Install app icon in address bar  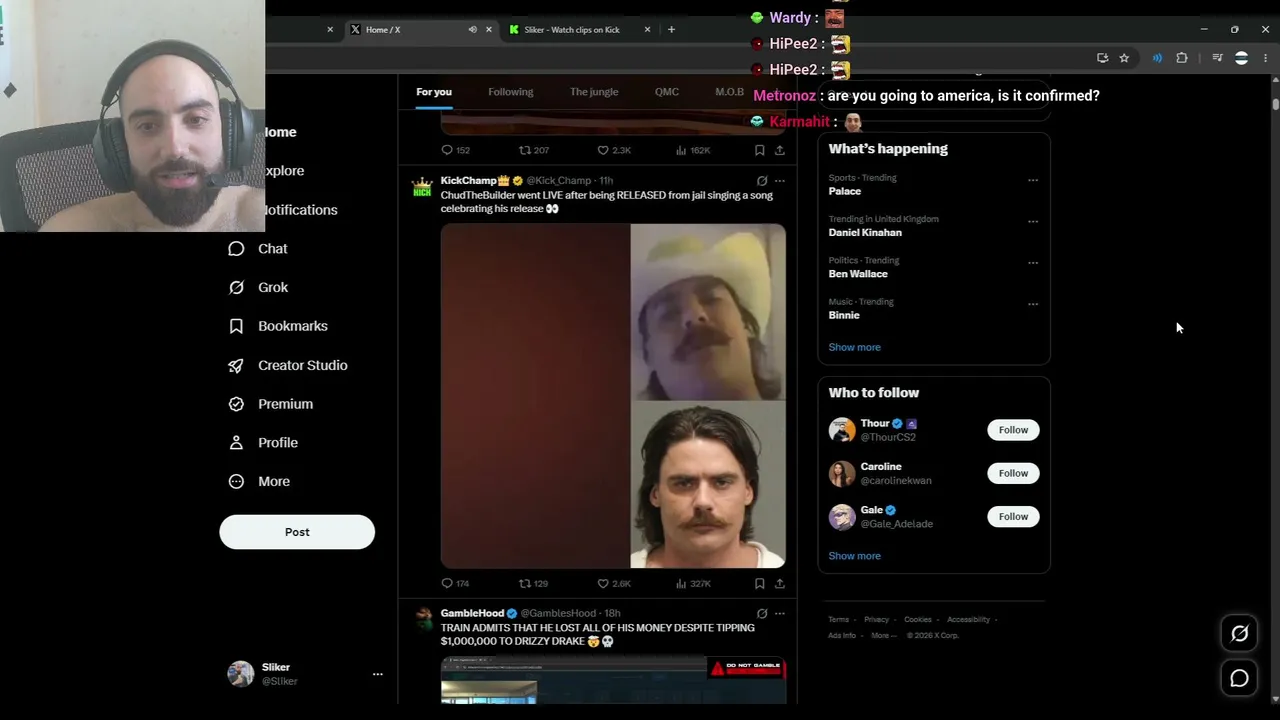coord(1102,58)
